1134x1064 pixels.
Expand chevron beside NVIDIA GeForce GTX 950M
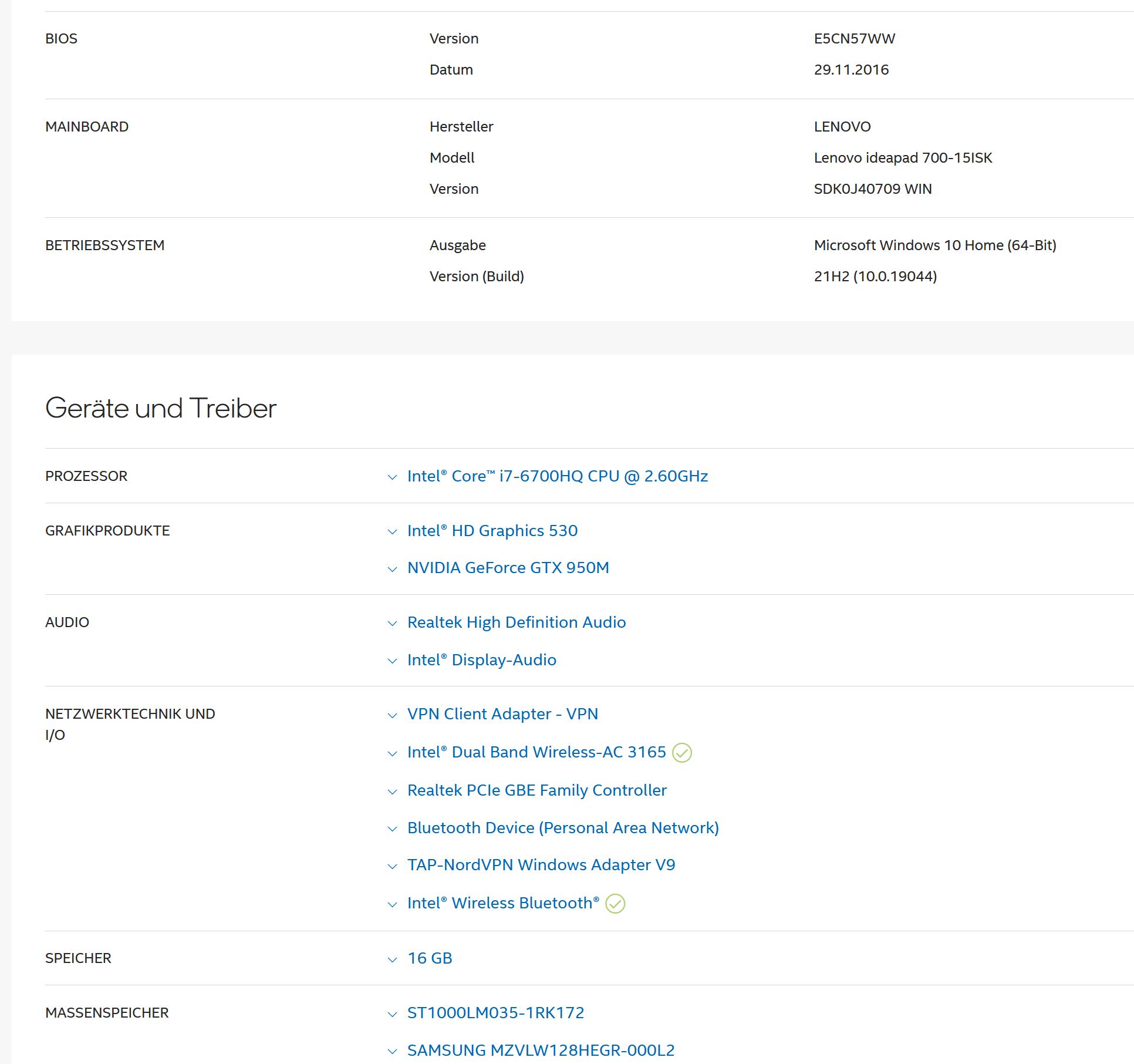tap(392, 569)
